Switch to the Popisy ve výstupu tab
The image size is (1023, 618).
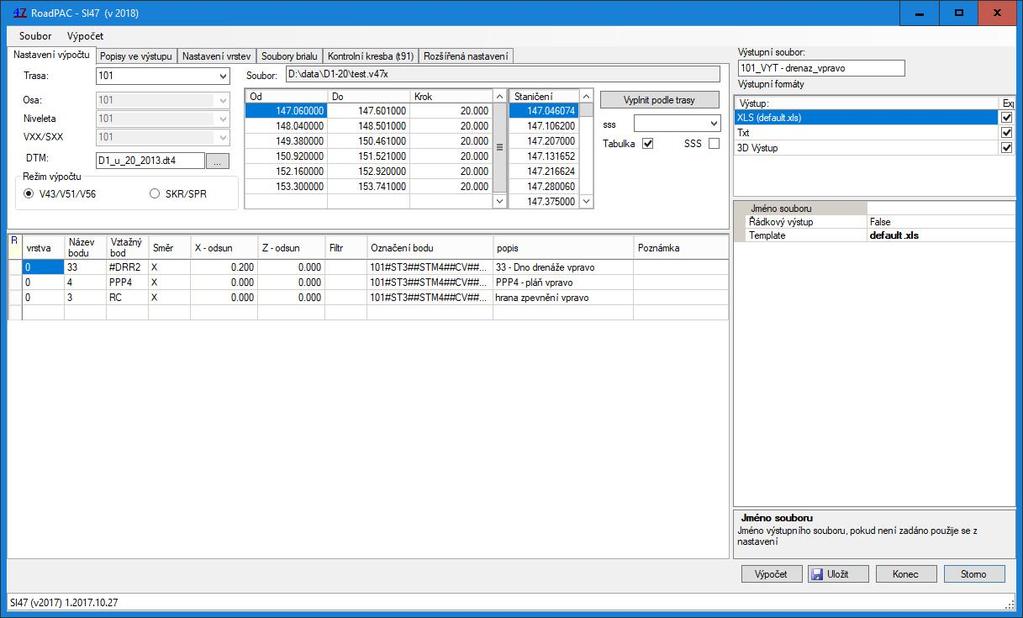point(136,56)
